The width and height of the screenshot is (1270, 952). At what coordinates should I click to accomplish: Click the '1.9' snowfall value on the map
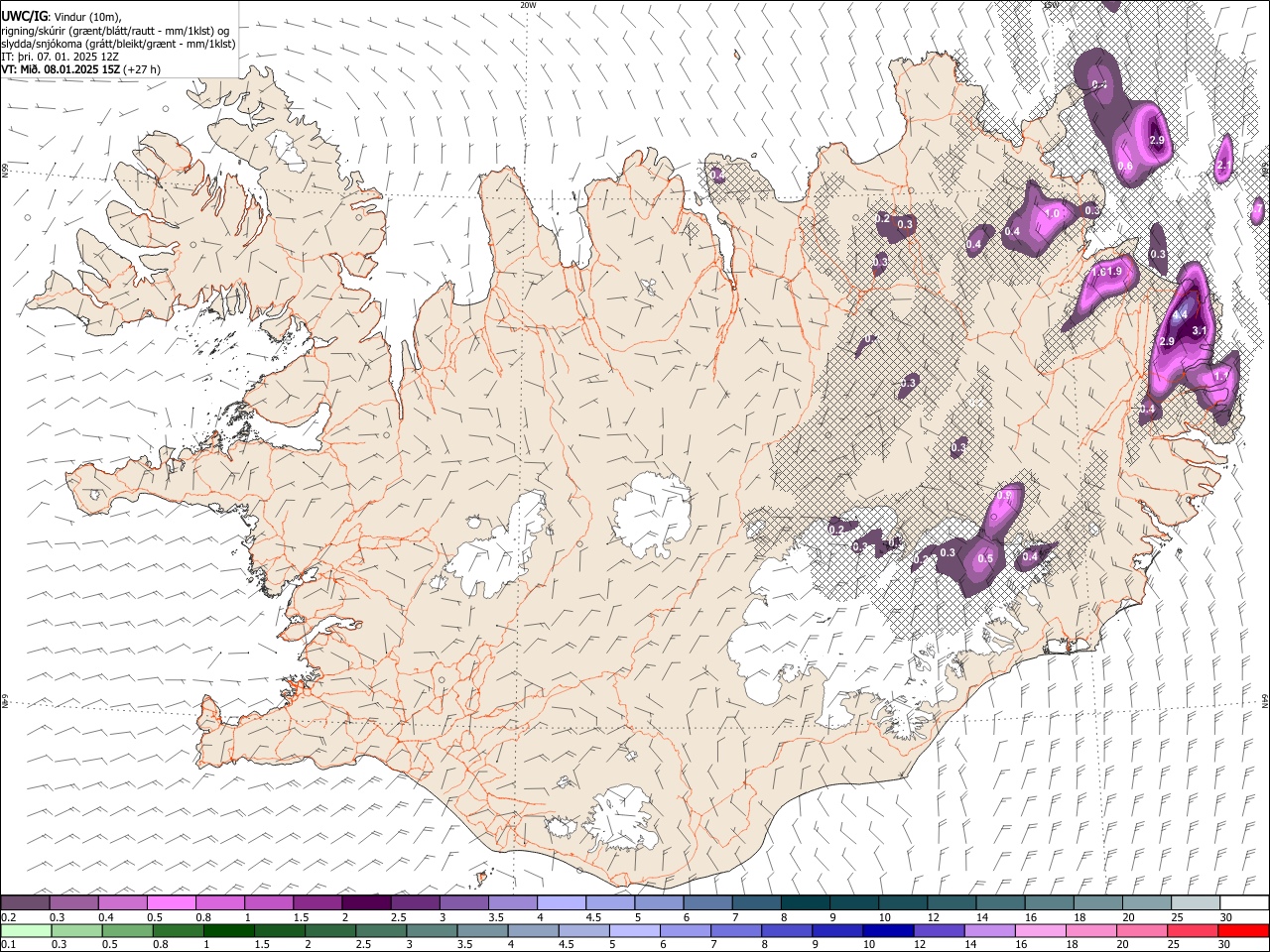[1114, 272]
